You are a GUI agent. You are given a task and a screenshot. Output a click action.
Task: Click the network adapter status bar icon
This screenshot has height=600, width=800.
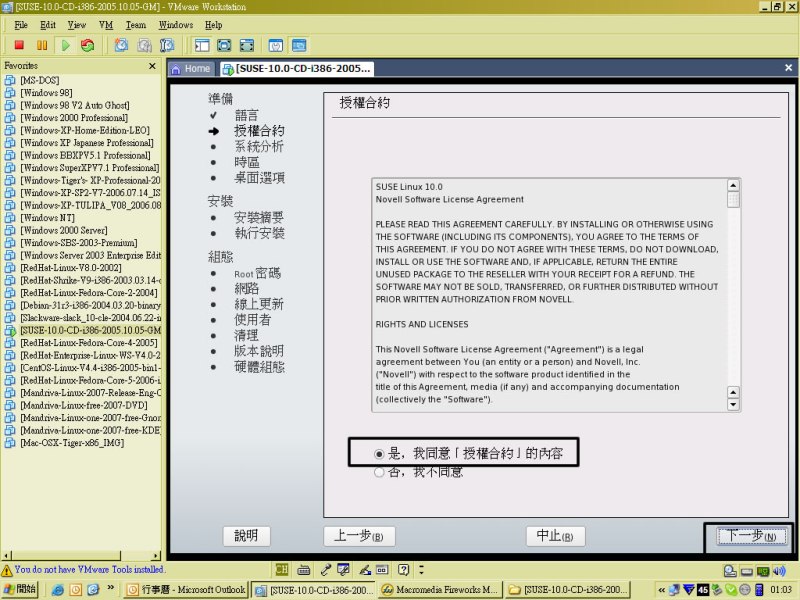tap(763, 571)
